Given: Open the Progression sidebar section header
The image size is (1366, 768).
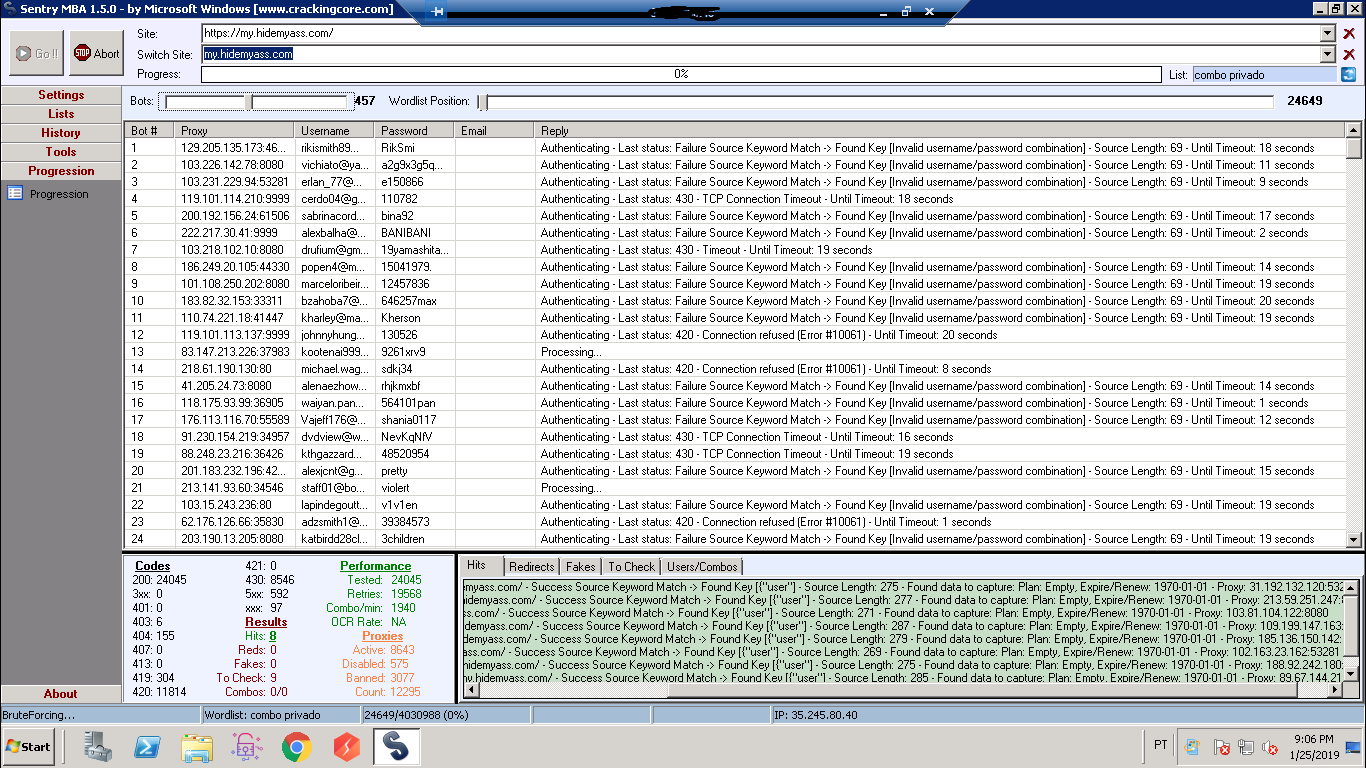Looking at the screenshot, I should click(61, 171).
